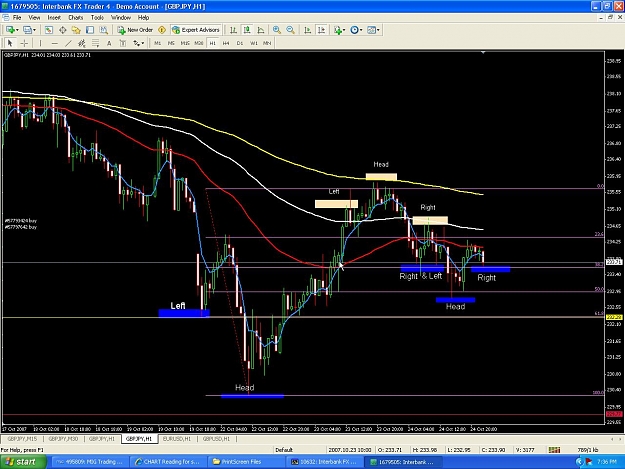625x469 pixels.
Task: Zoom out on the chart
Action: pyautogui.click(x=291, y=30)
